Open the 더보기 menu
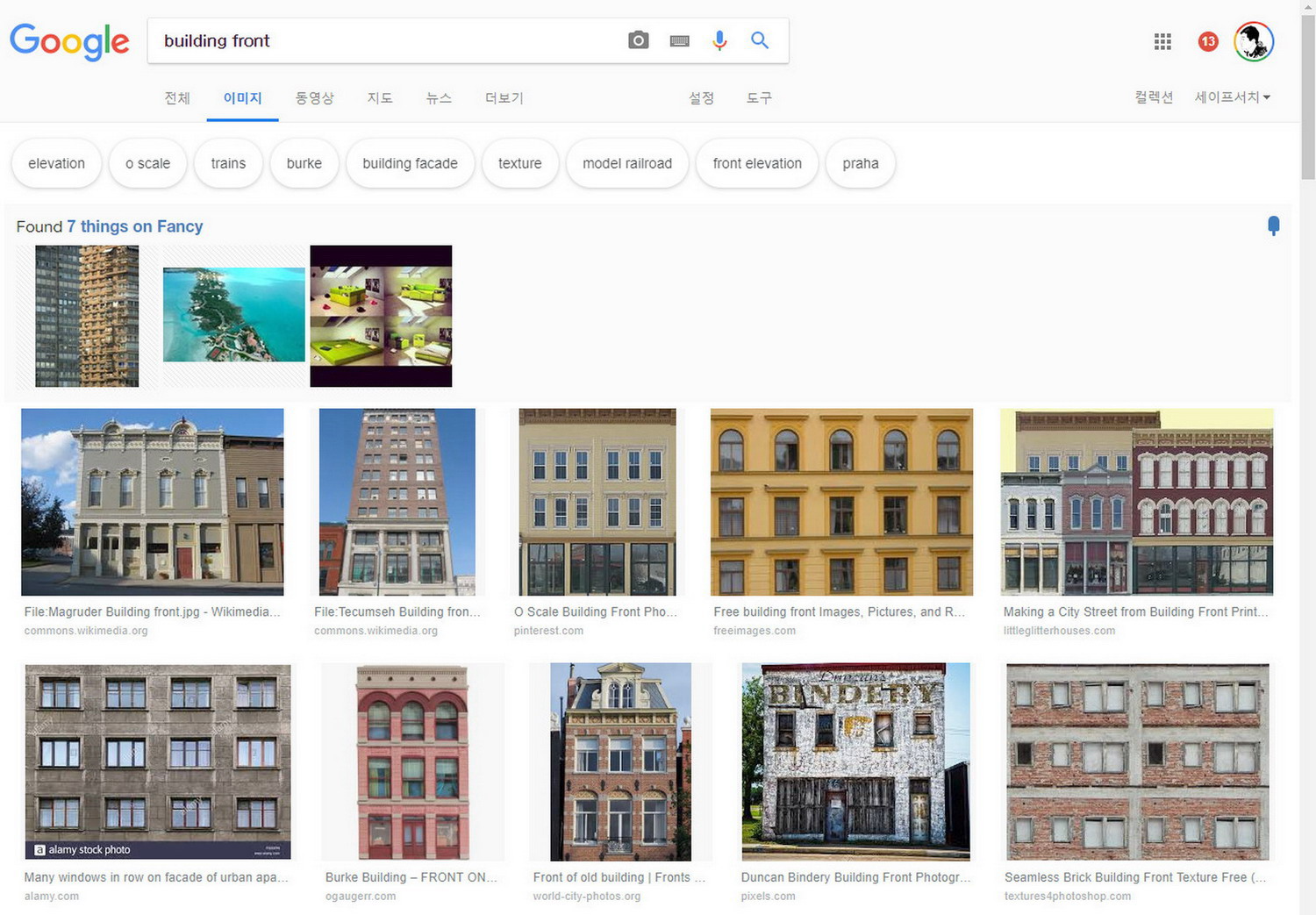The width and height of the screenshot is (1316, 915). pos(504,98)
